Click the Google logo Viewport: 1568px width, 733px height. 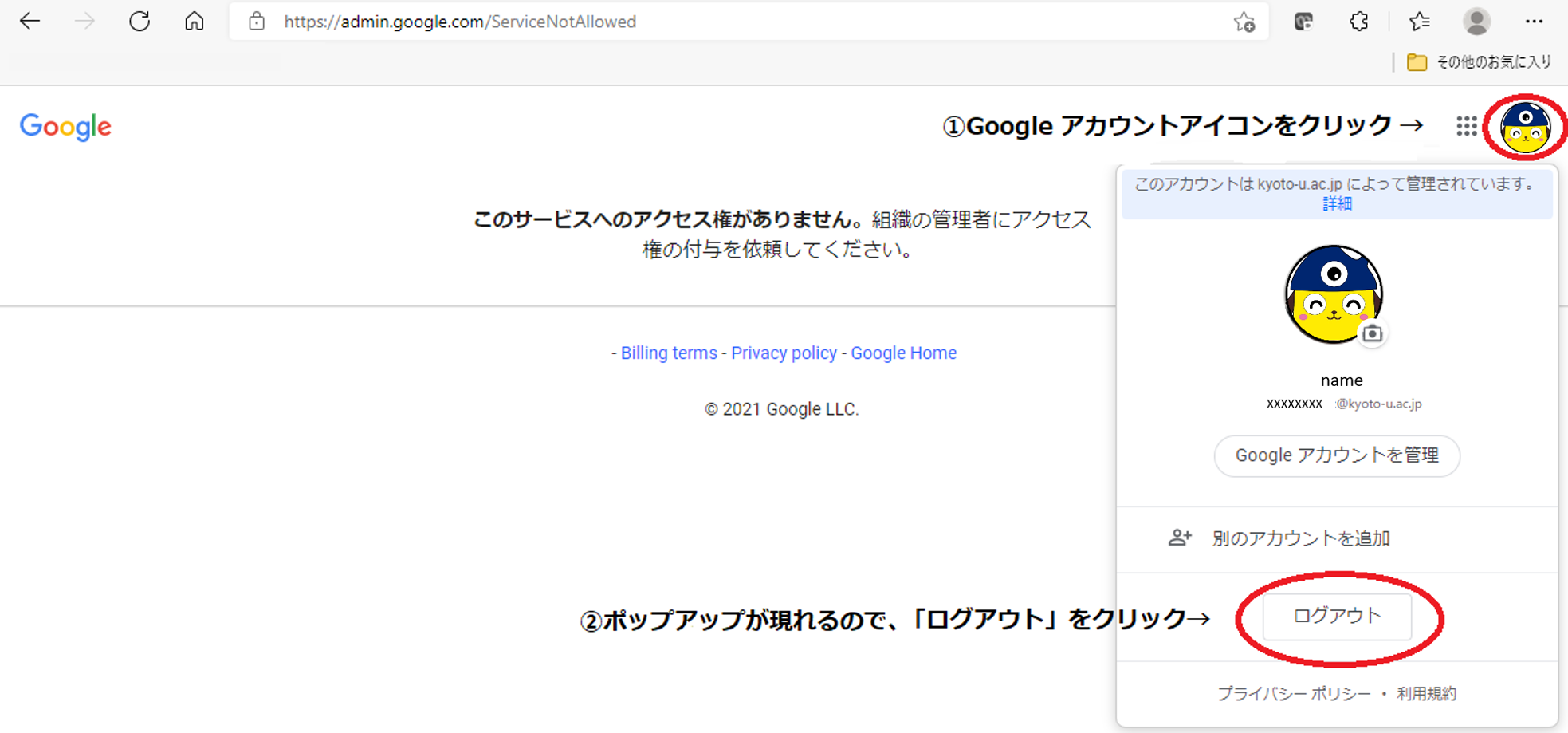click(x=65, y=127)
